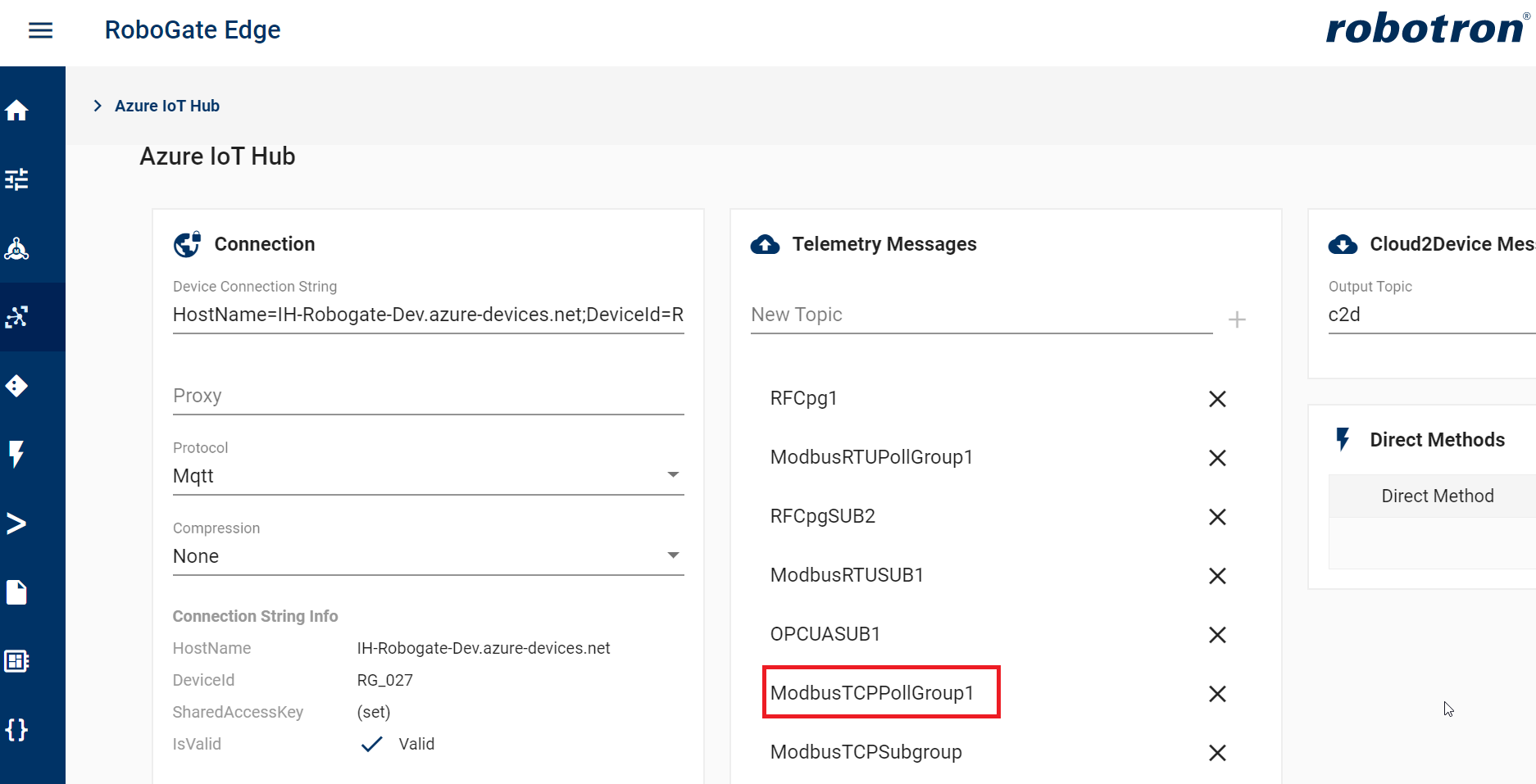This screenshot has height=784, width=1536.
Task: Click the Cloud2Device cloud download icon
Action: point(1343,244)
